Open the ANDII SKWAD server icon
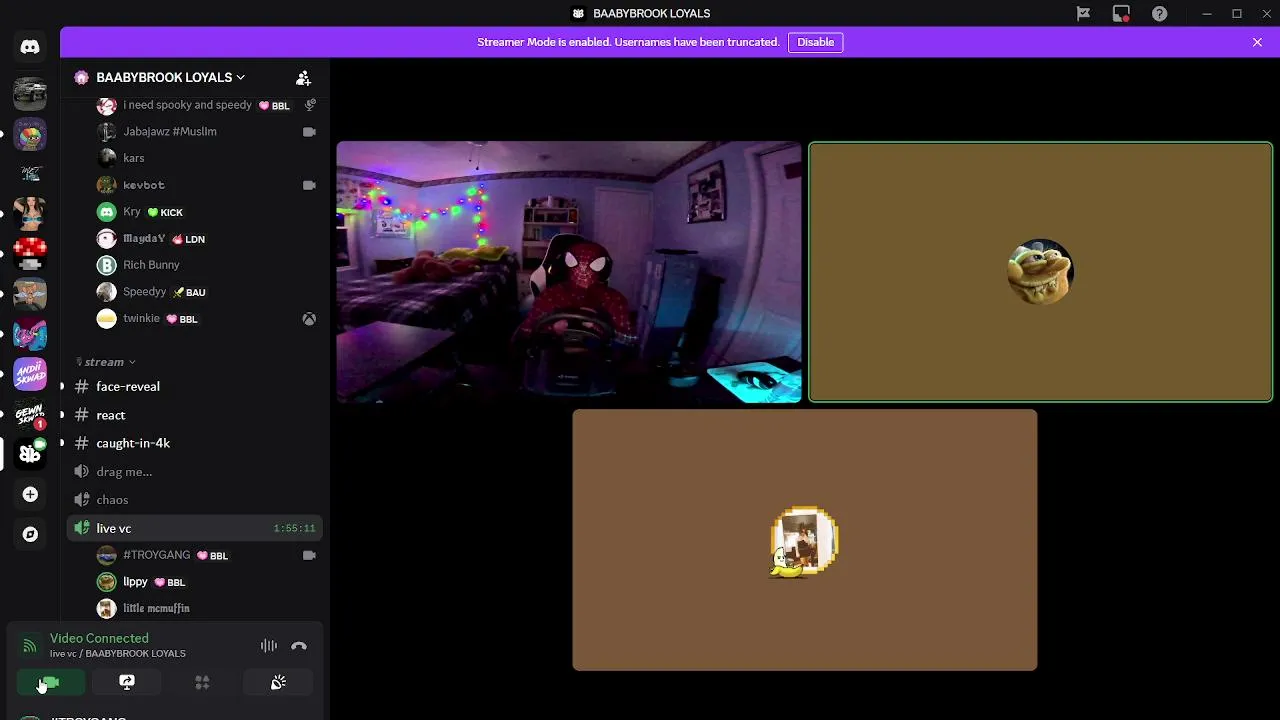 [x=30, y=374]
